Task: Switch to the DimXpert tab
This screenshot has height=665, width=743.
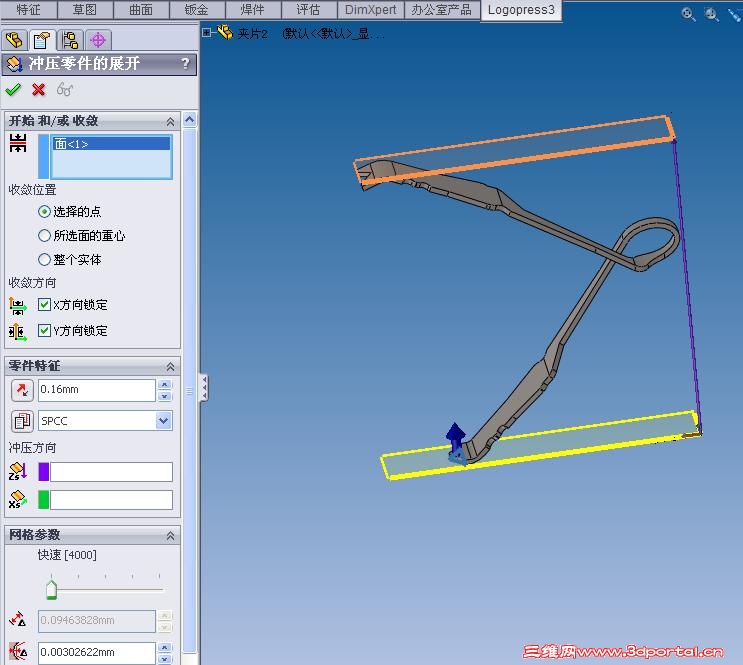Action: (x=371, y=9)
